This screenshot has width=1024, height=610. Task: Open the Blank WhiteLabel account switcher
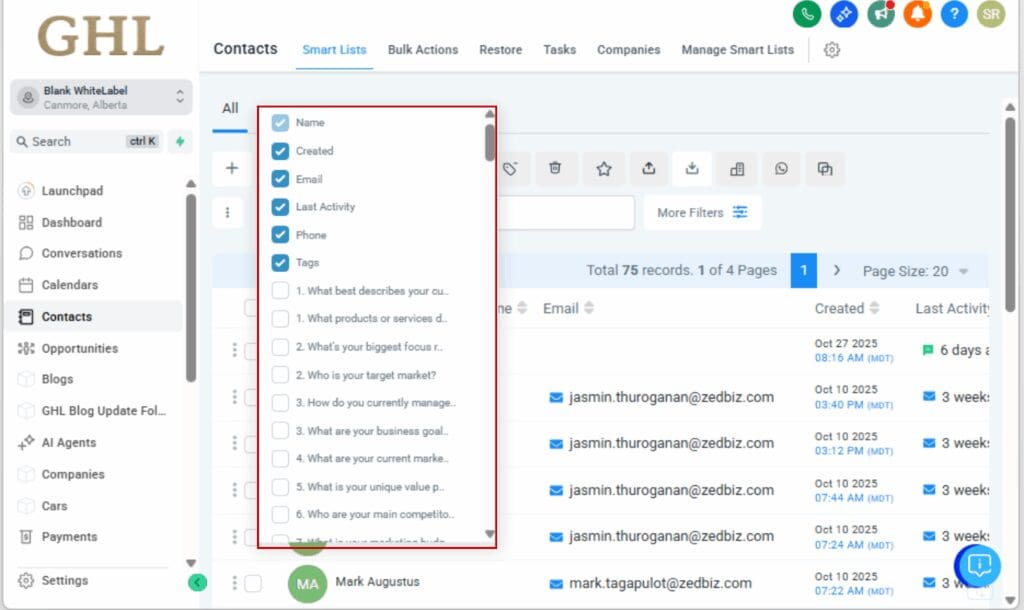tap(100, 96)
